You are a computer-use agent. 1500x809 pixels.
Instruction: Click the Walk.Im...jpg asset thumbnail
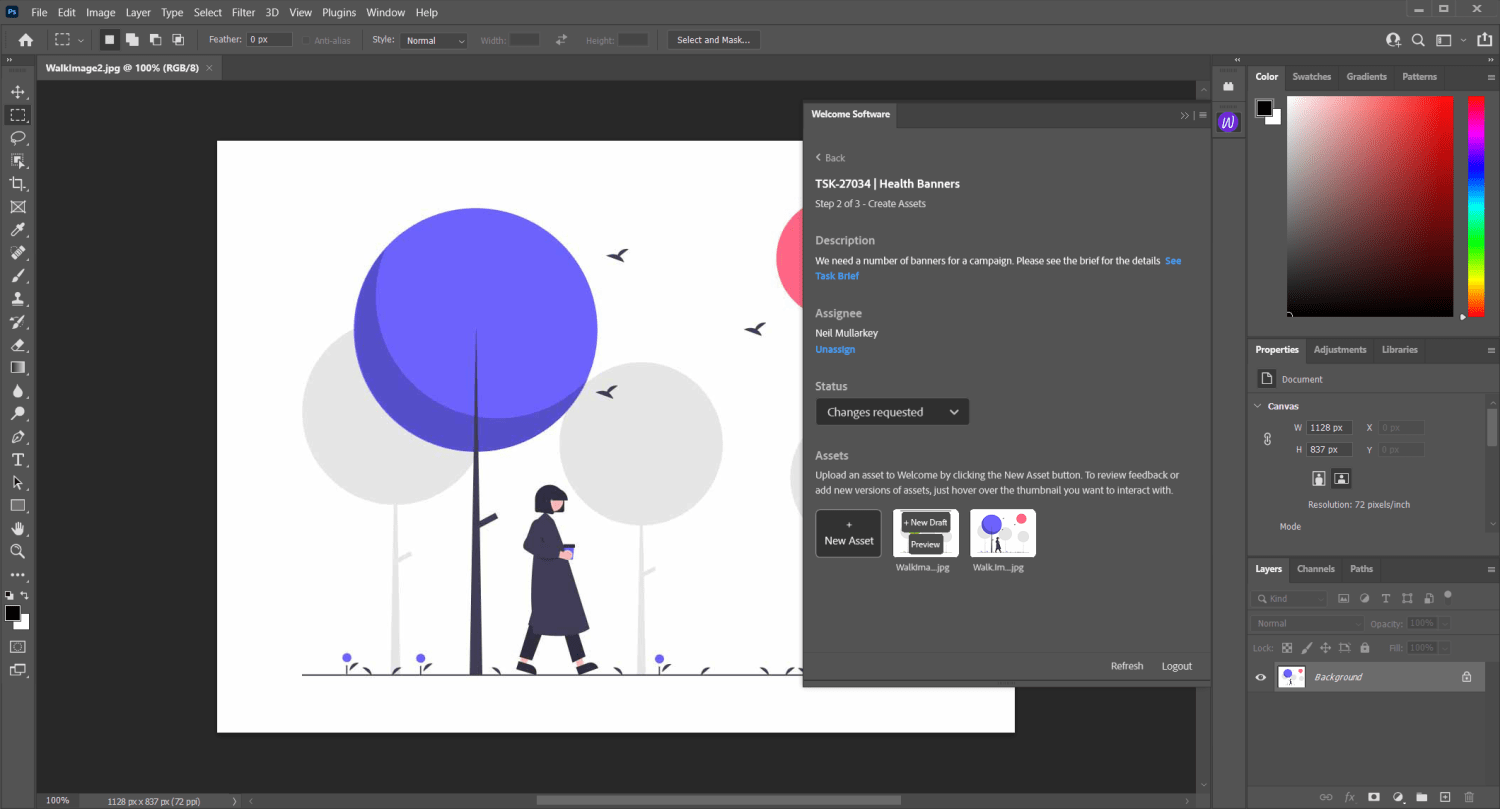click(x=1002, y=533)
